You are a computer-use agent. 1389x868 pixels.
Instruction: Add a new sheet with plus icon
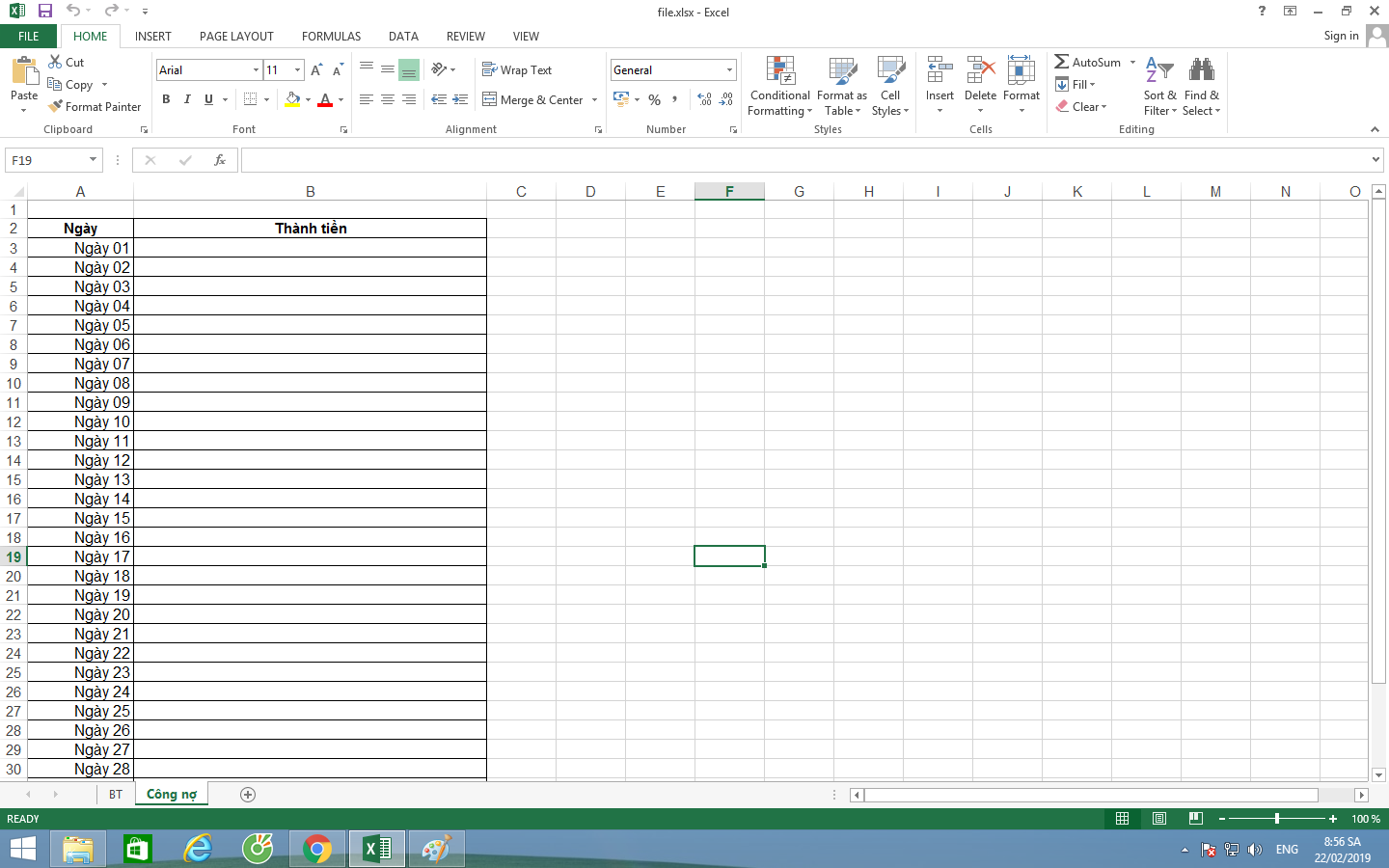(x=248, y=795)
